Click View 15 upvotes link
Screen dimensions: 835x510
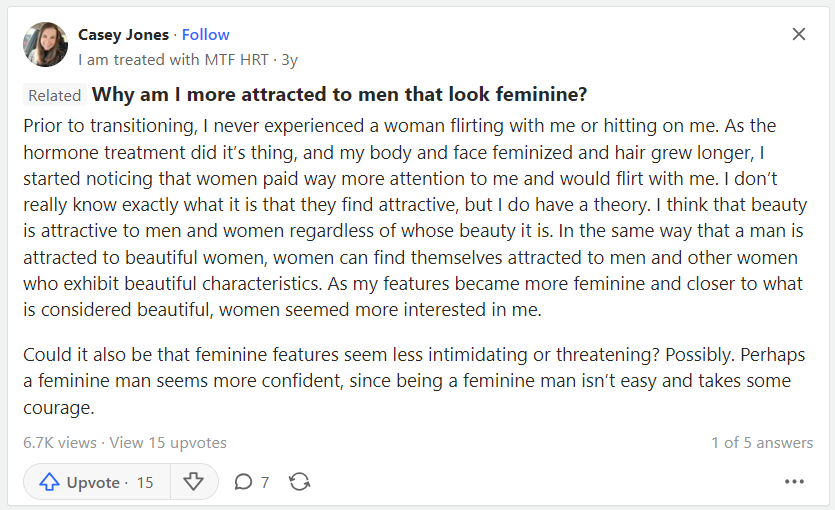pyautogui.click(x=168, y=442)
